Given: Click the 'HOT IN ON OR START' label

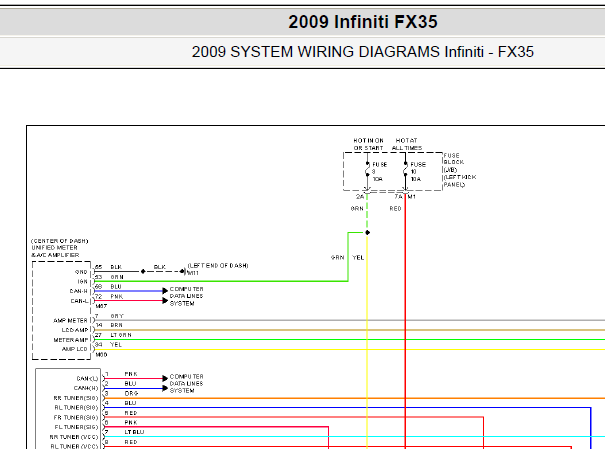Looking at the screenshot, I should coord(368,144).
